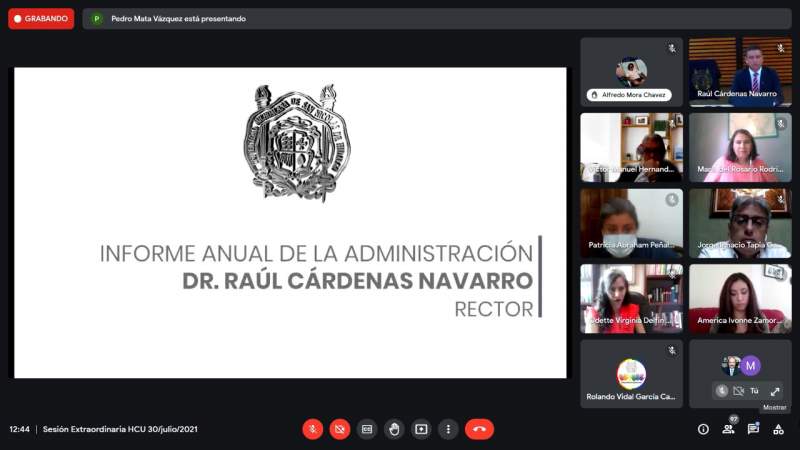The height and width of the screenshot is (450, 800).
Task: Open the more options three-dot menu
Action: (x=448, y=429)
